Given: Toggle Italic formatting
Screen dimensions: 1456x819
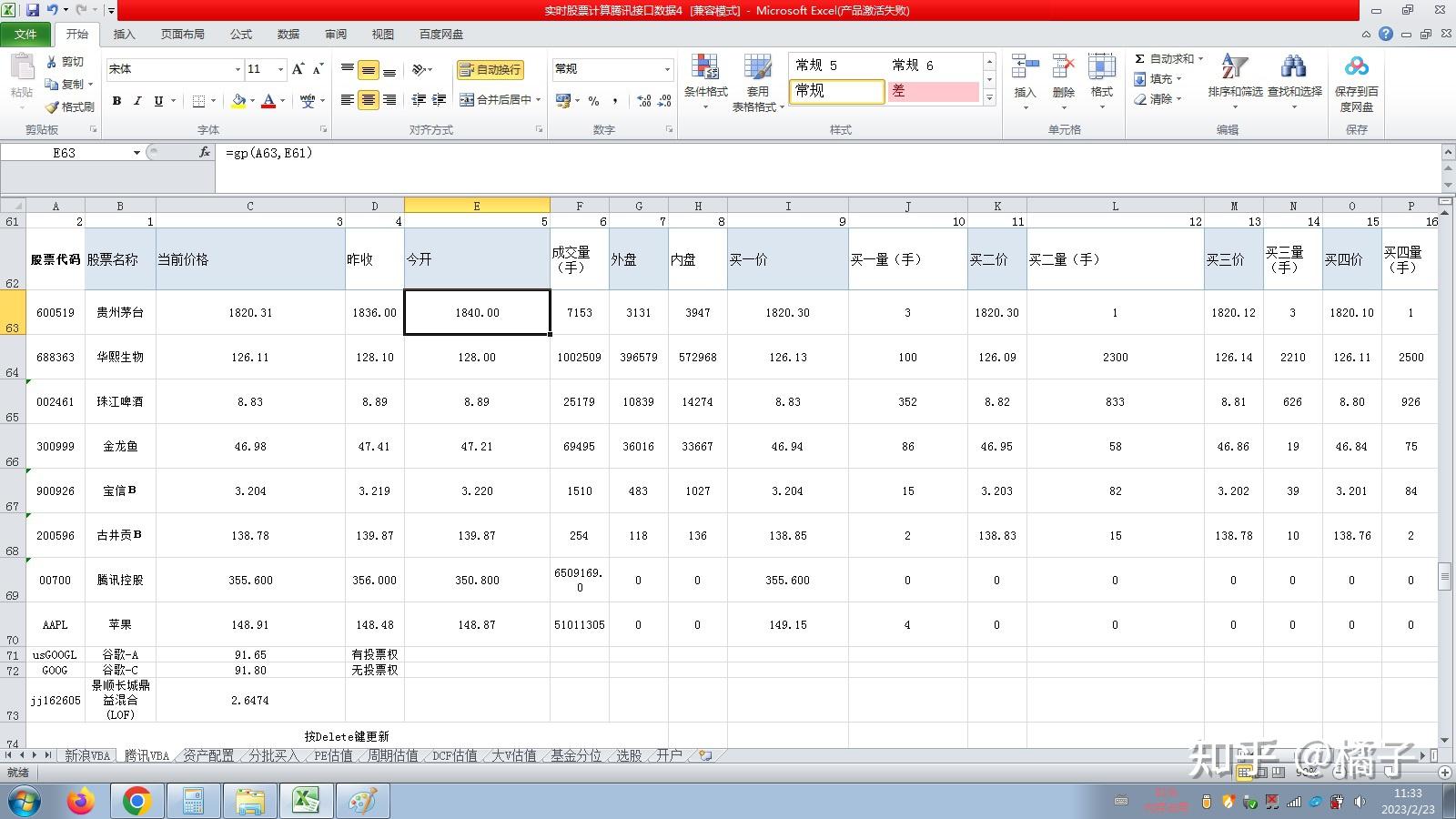Looking at the screenshot, I should click(137, 101).
